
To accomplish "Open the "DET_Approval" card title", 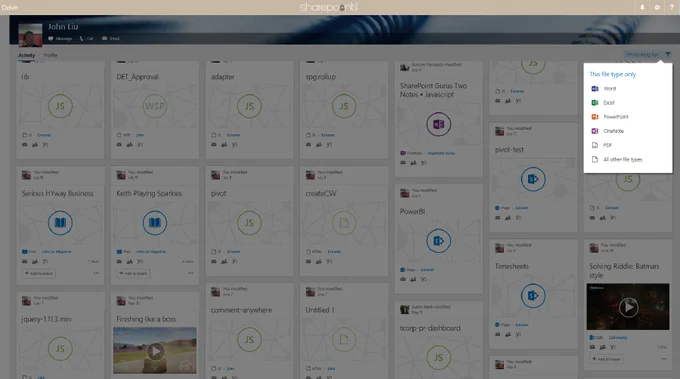I will click(x=137, y=77).
